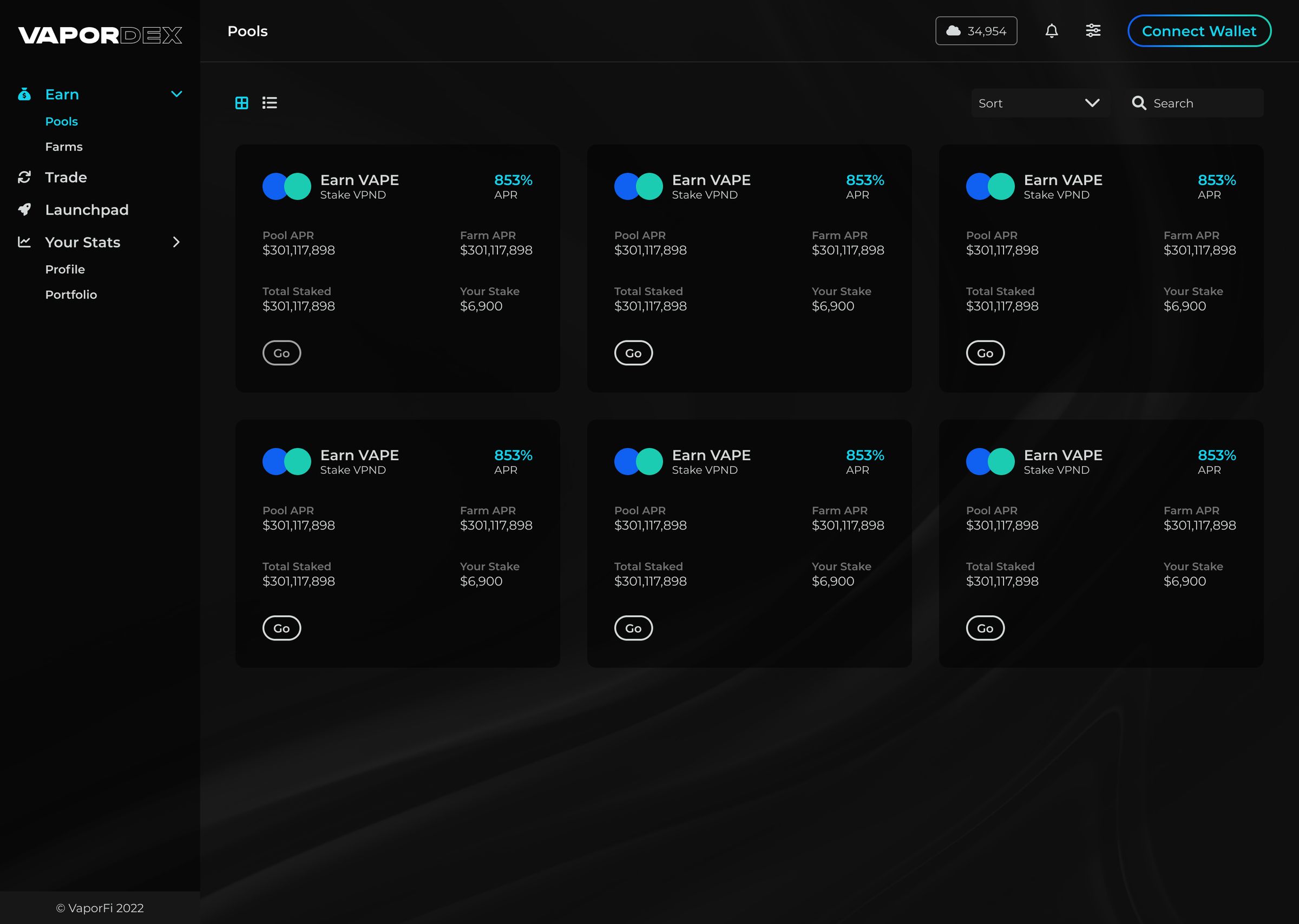This screenshot has height=924, width=1299.
Task: Go to Portfolio in sidebar
Action: [71, 294]
